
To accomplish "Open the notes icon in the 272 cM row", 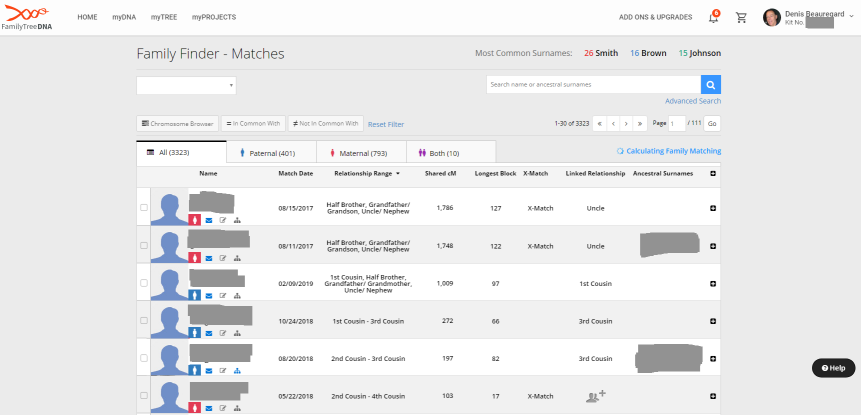I will click(x=223, y=333).
